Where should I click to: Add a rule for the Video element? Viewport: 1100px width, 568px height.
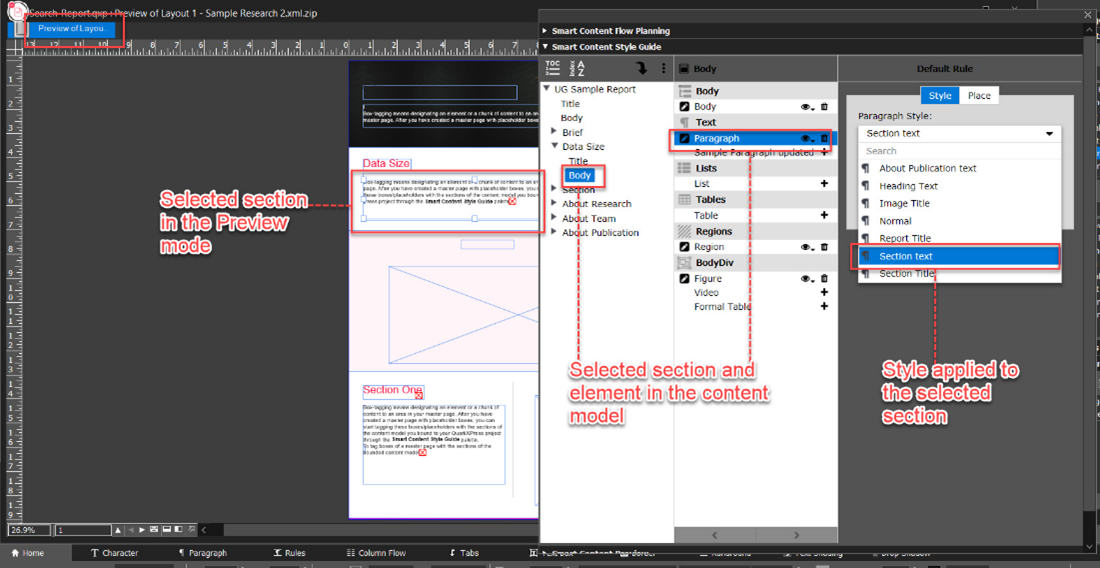(824, 292)
